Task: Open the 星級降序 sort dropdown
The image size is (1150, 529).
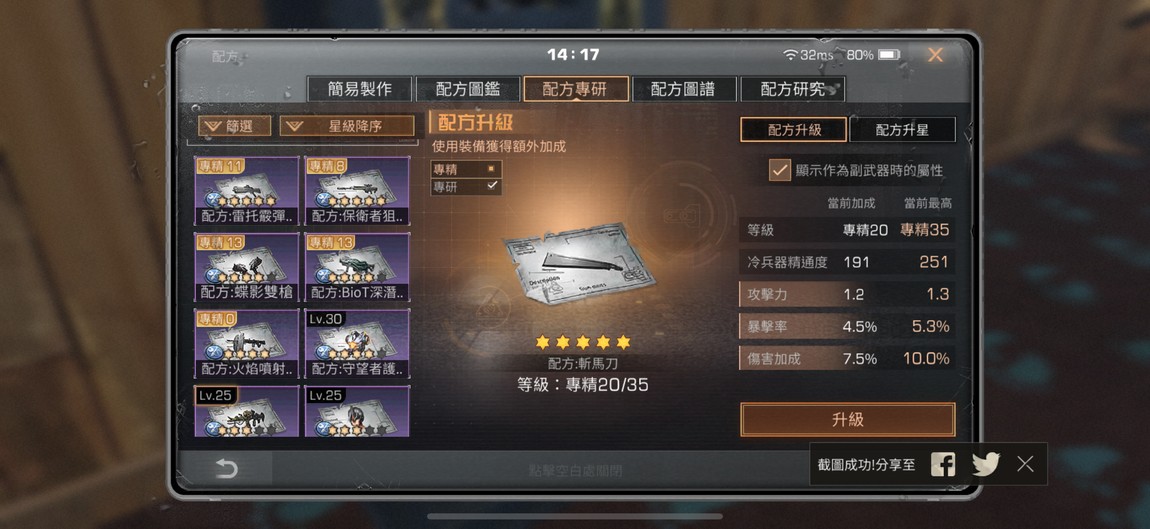Action: [347, 126]
